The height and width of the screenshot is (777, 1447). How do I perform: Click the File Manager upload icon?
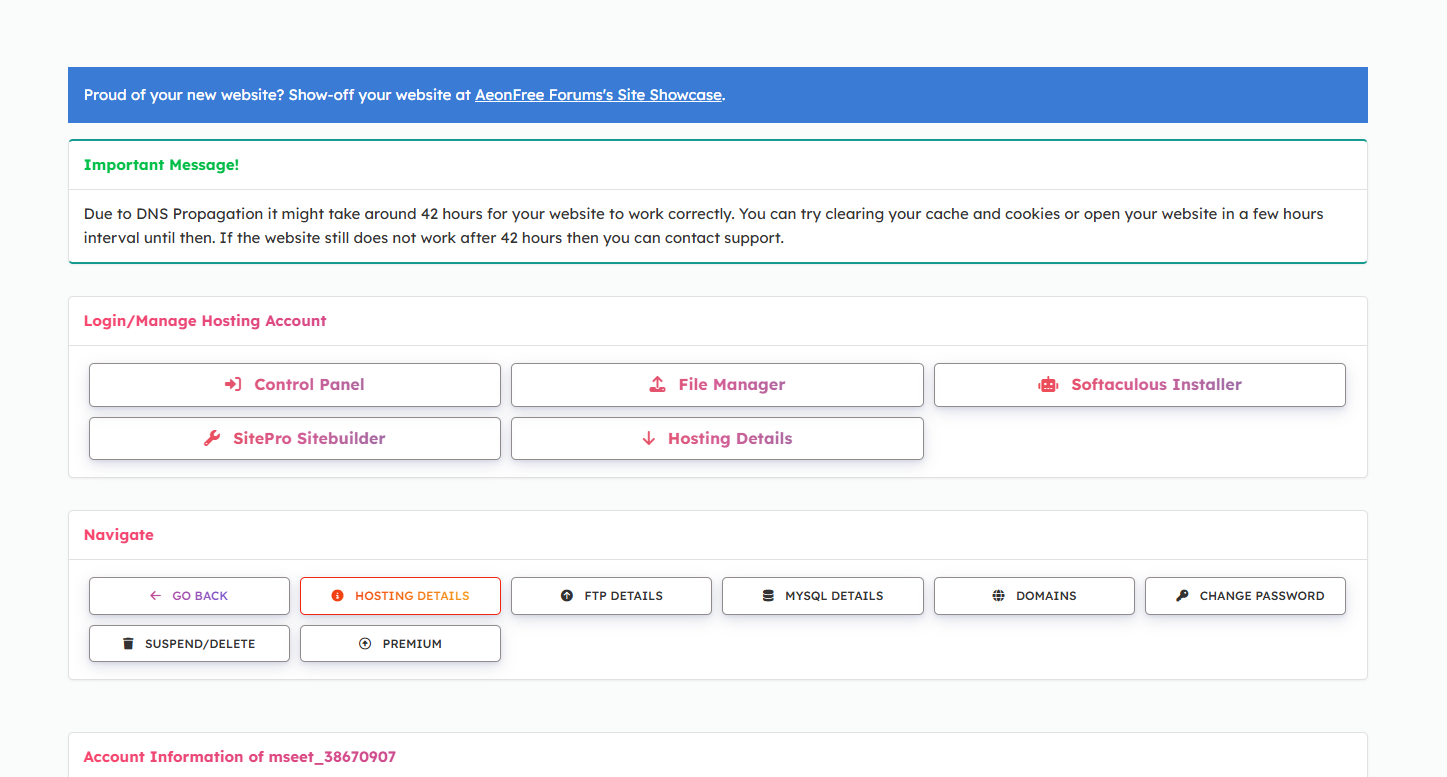[x=657, y=384]
